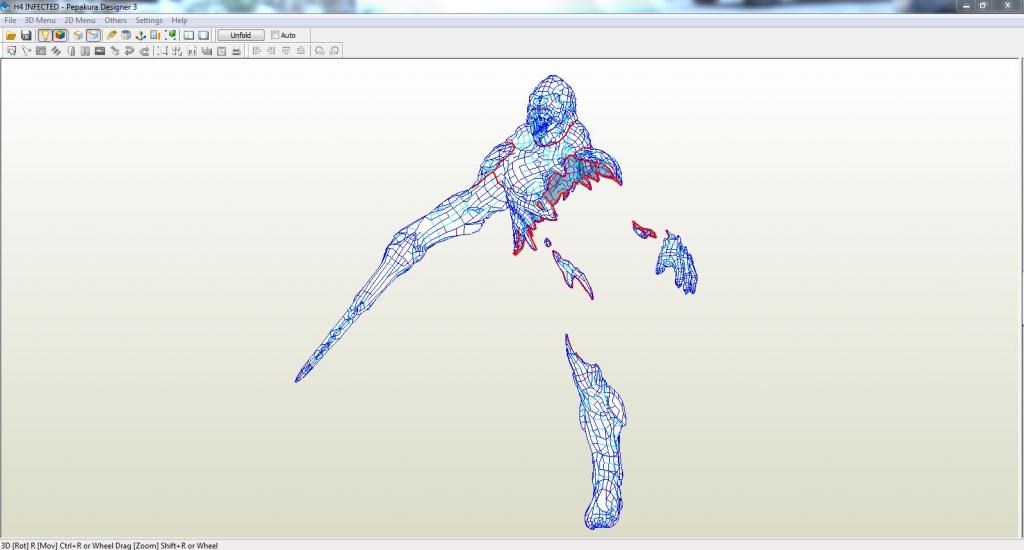Toggle the pressed envelope-like edge display button
Screen dimensions: 1024x550
tap(93, 35)
